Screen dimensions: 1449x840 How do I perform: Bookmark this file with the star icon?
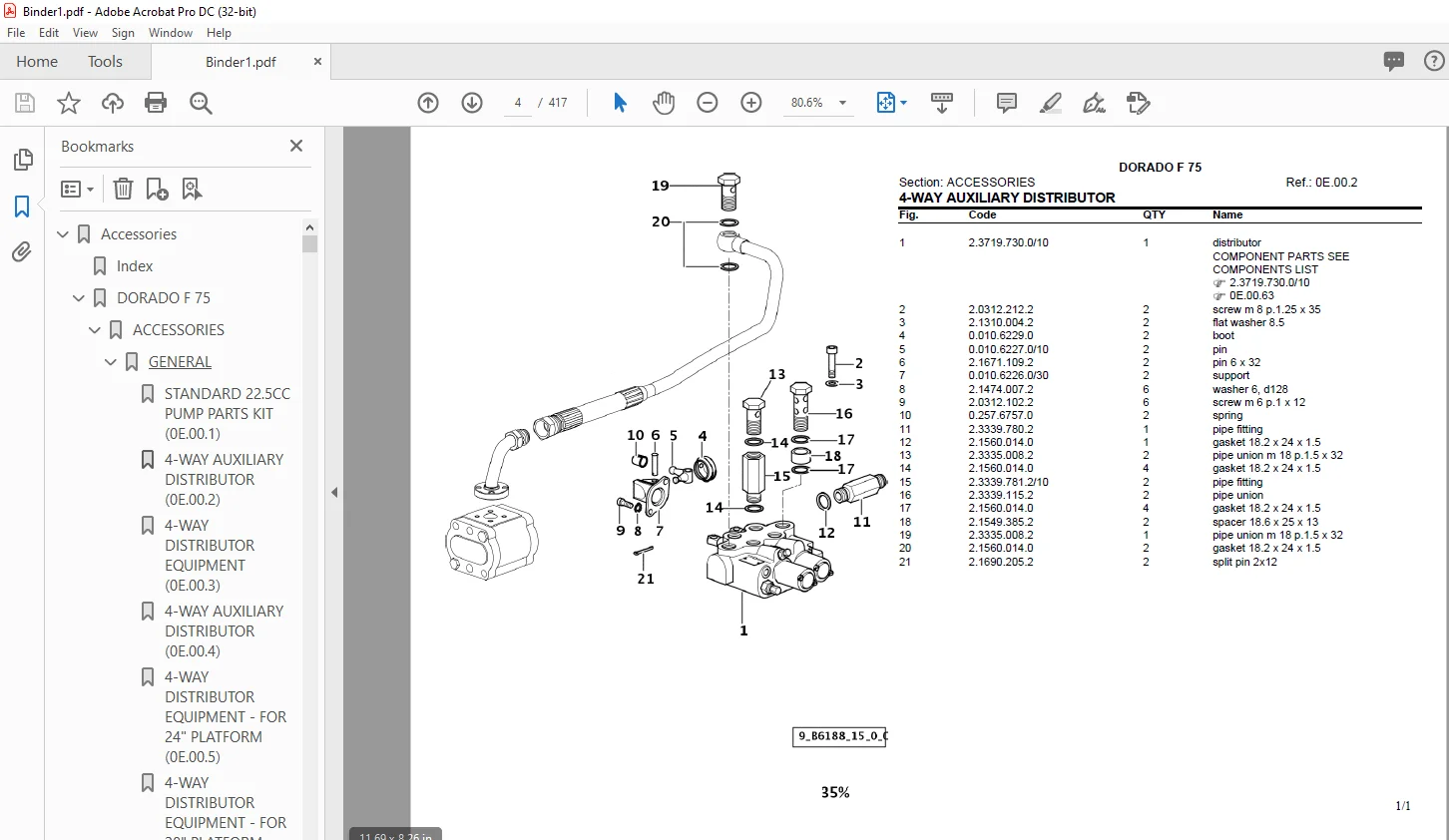coord(69,103)
